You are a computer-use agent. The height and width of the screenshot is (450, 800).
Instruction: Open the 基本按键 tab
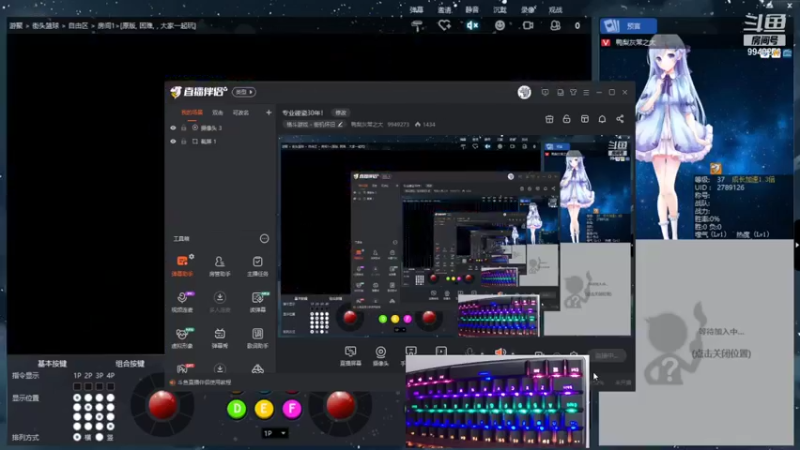coord(52,363)
